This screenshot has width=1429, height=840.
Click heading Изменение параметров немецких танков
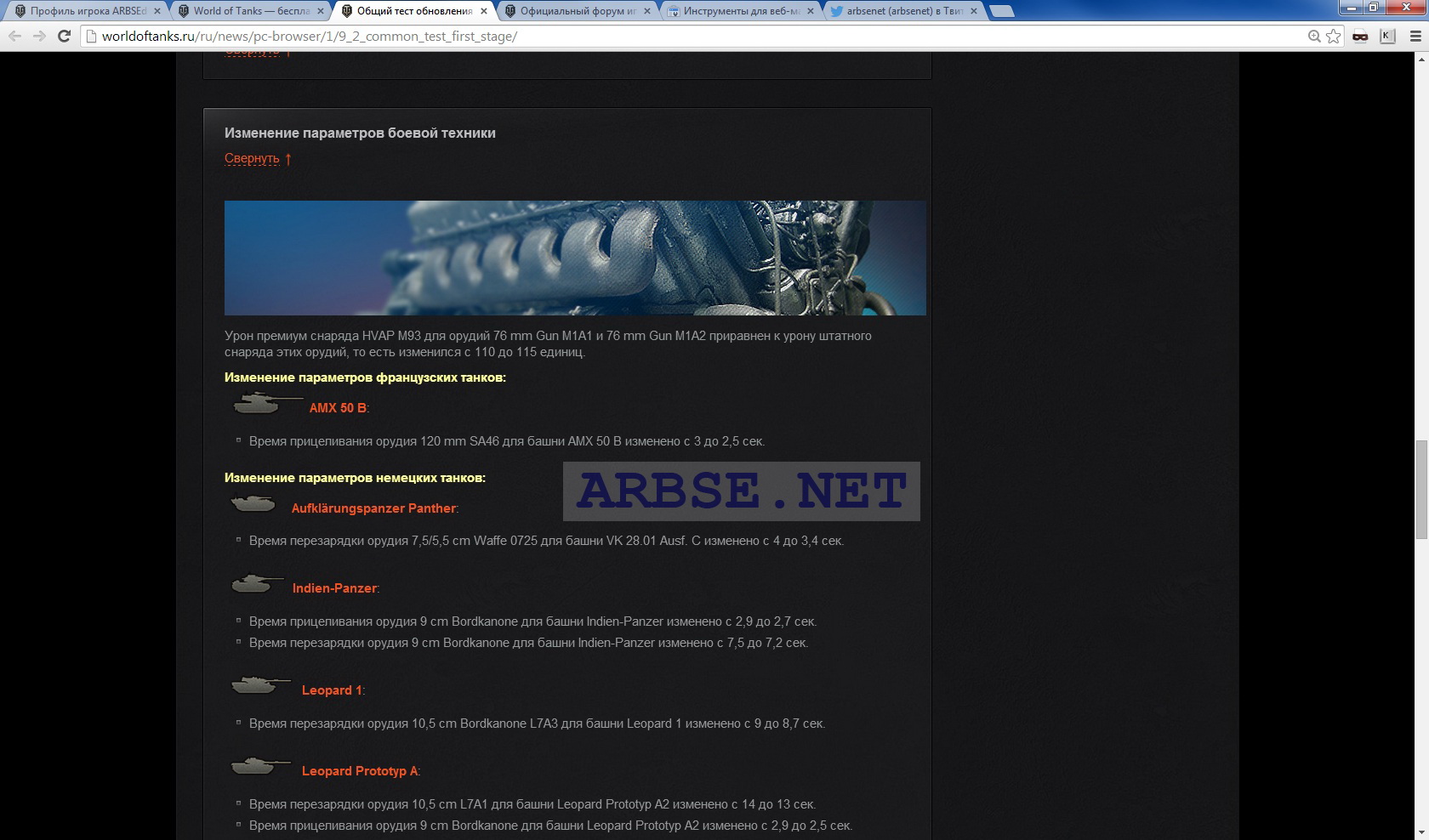point(355,478)
